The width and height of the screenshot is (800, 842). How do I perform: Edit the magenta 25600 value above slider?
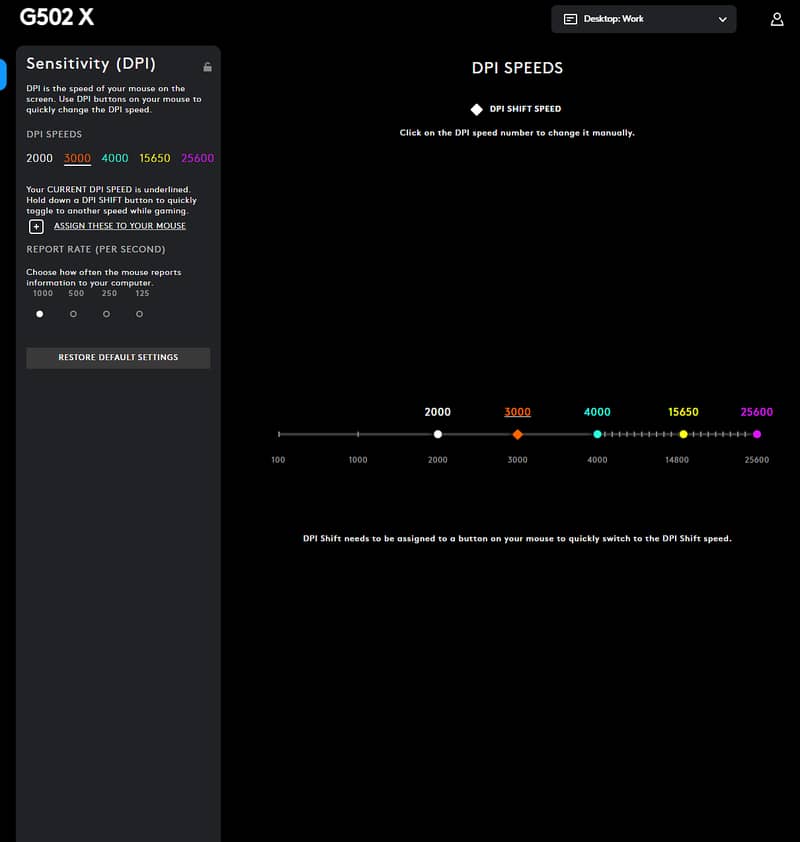point(757,412)
